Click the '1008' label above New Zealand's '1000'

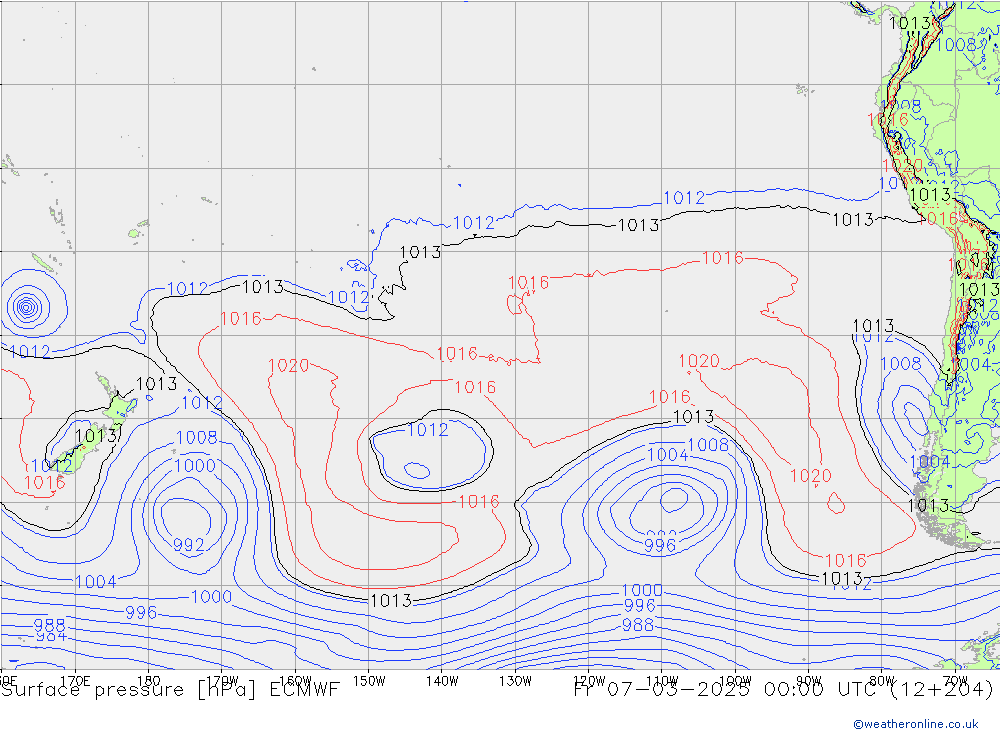196,438
